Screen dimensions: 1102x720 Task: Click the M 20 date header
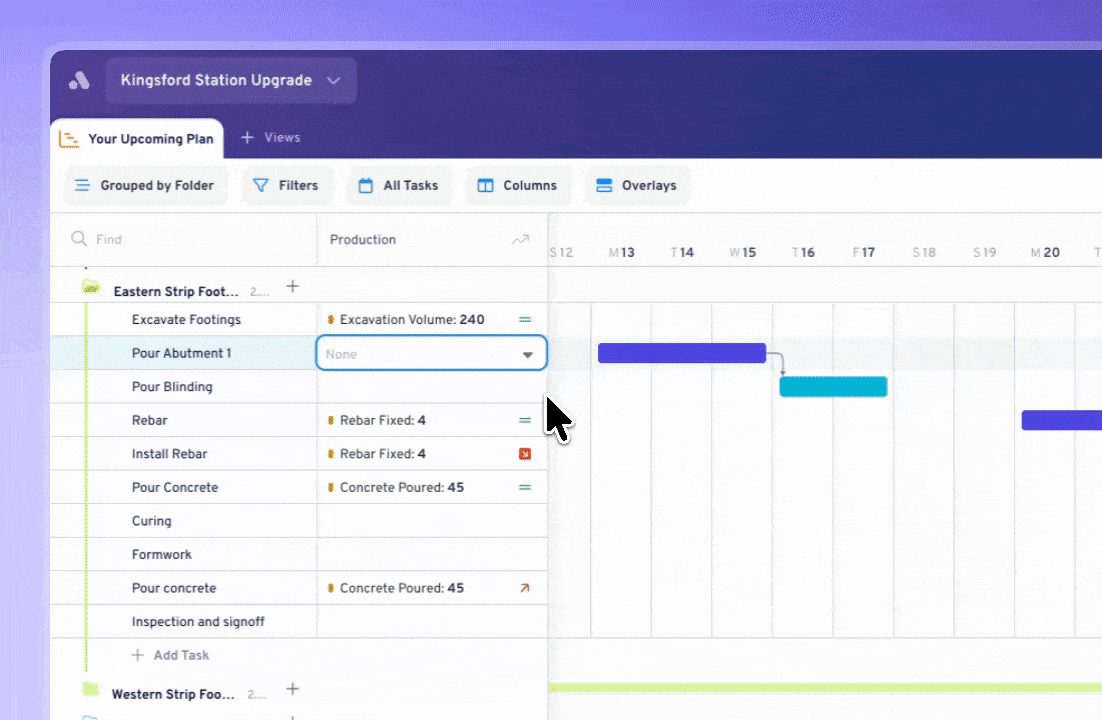pyautogui.click(x=1045, y=252)
